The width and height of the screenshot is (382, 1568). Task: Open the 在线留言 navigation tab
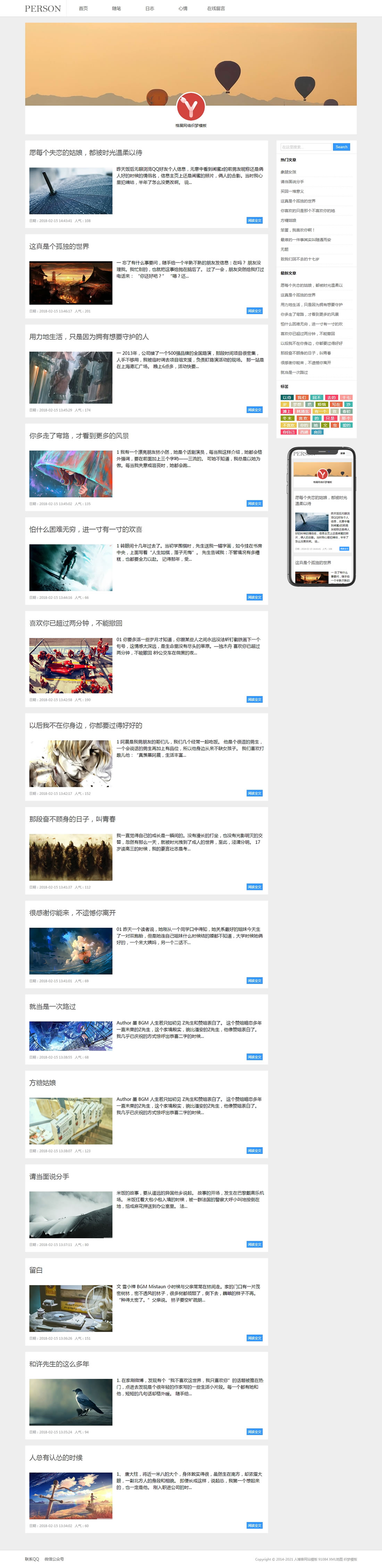(216, 9)
